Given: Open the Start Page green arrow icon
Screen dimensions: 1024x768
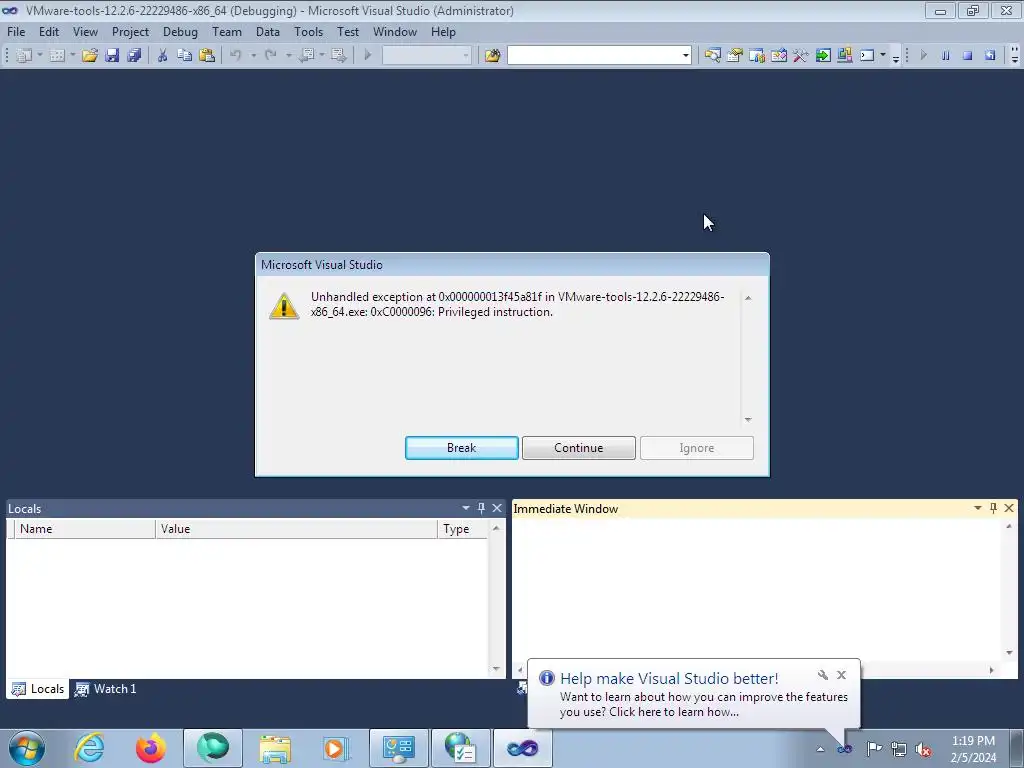Looking at the screenshot, I should tap(823, 56).
